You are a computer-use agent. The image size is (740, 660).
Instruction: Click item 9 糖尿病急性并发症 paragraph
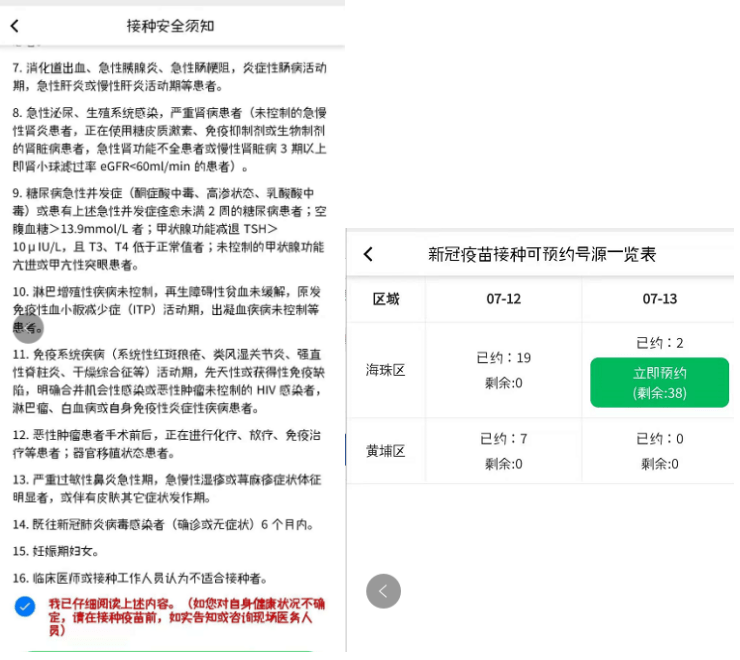coord(169,229)
